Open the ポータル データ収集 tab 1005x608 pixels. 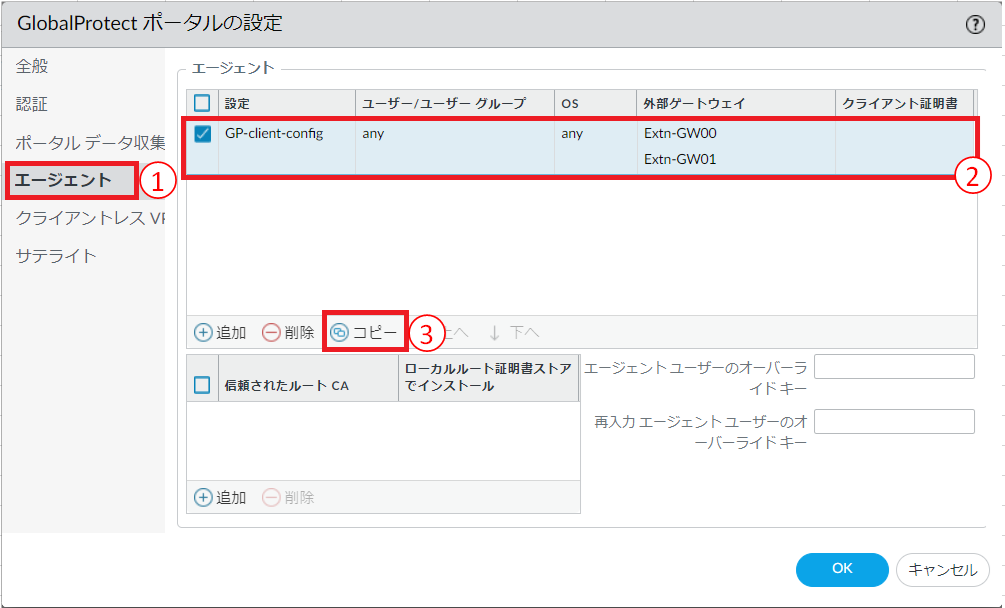pyautogui.click(x=90, y=143)
